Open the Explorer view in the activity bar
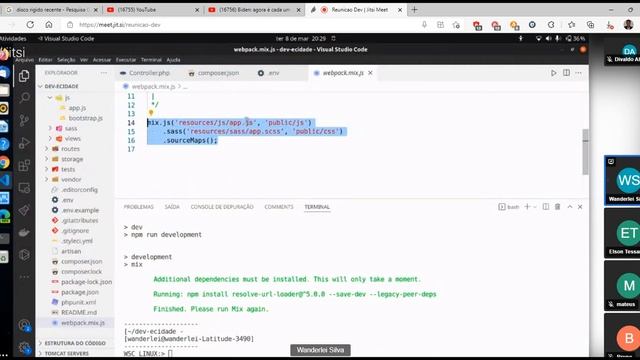Viewport: 640px width, 360px height. point(24,76)
